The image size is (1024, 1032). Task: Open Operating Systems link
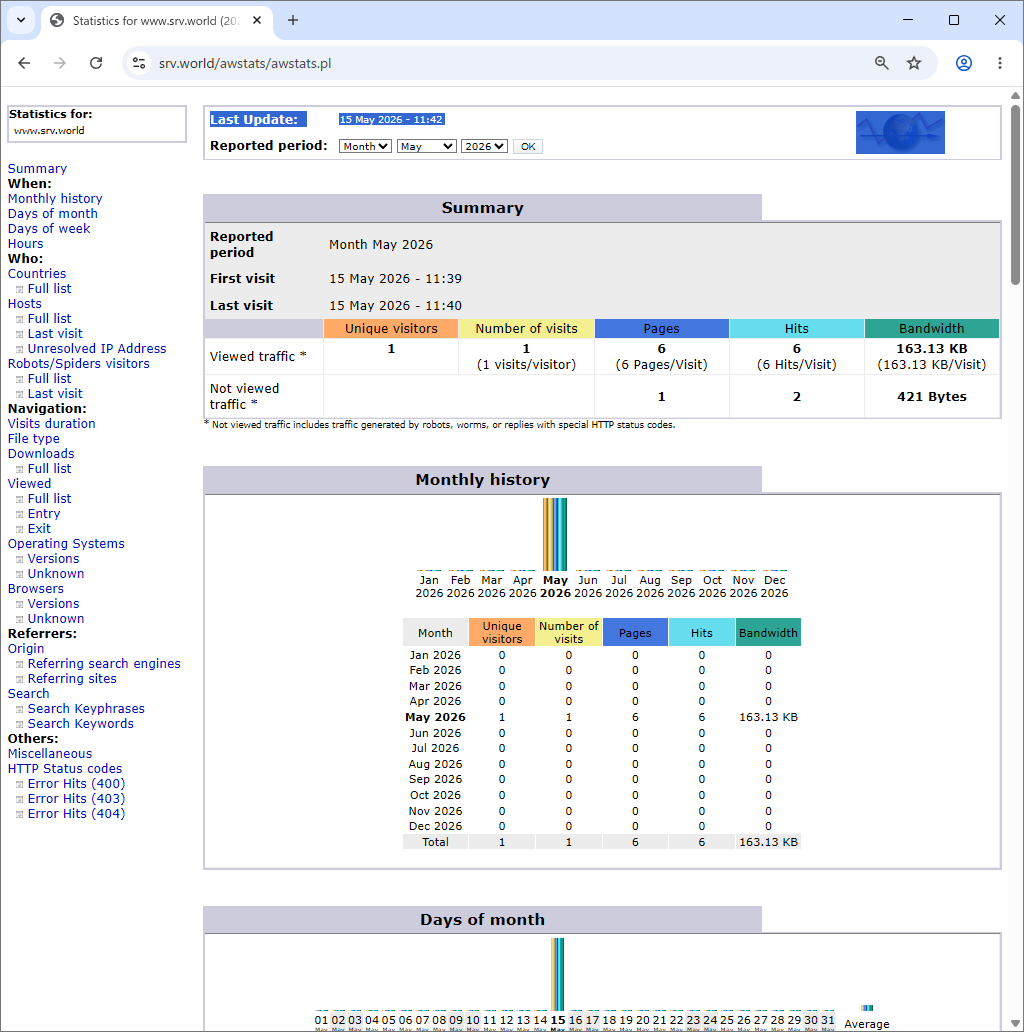click(66, 544)
